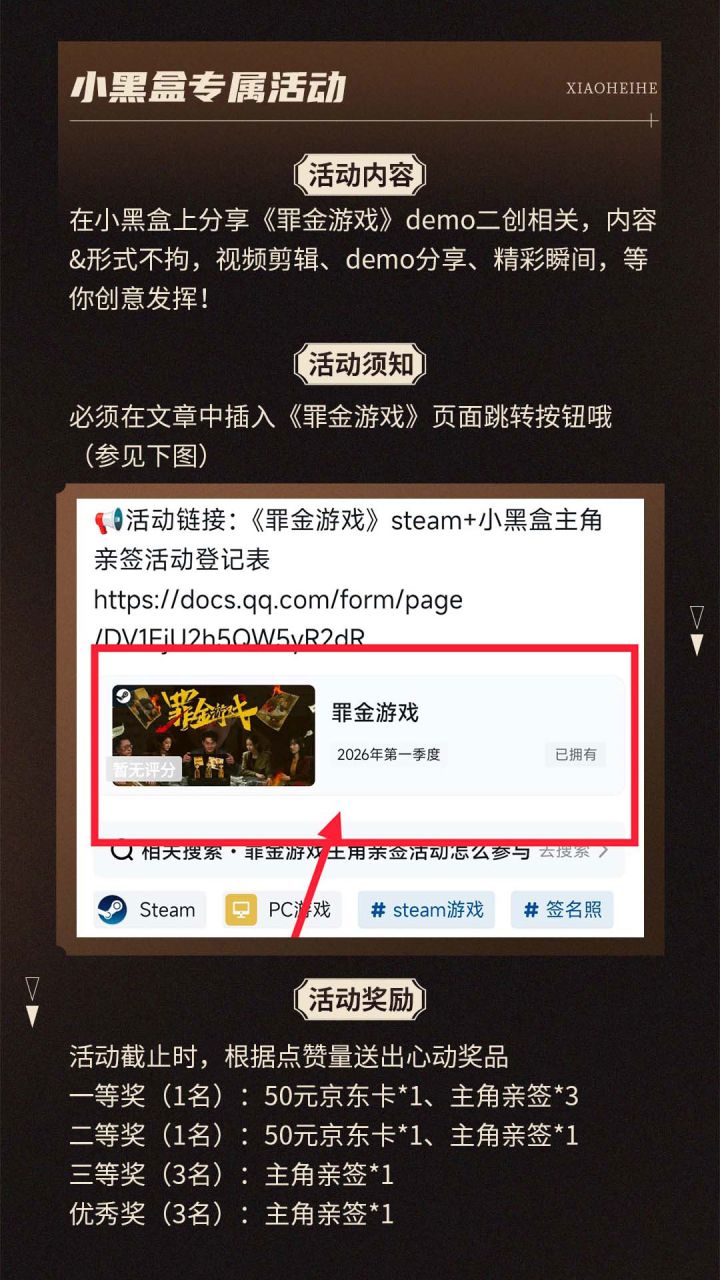Open the 罪金游戏 cover thumbnail
This screenshot has height=1280, width=720.
coord(213,735)
